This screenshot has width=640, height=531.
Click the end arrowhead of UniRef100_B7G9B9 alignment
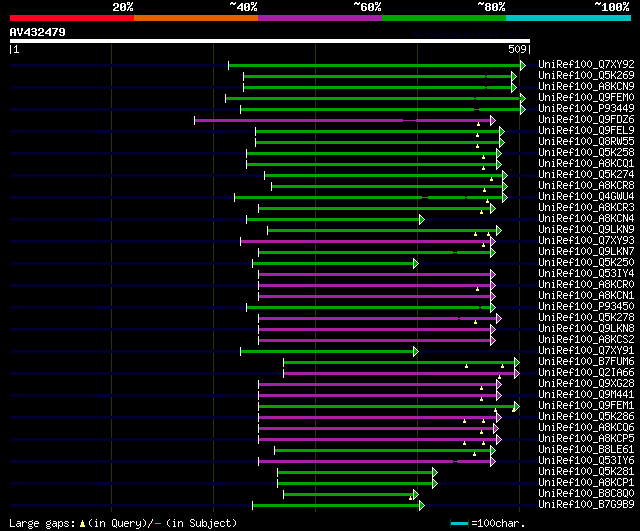422,506
